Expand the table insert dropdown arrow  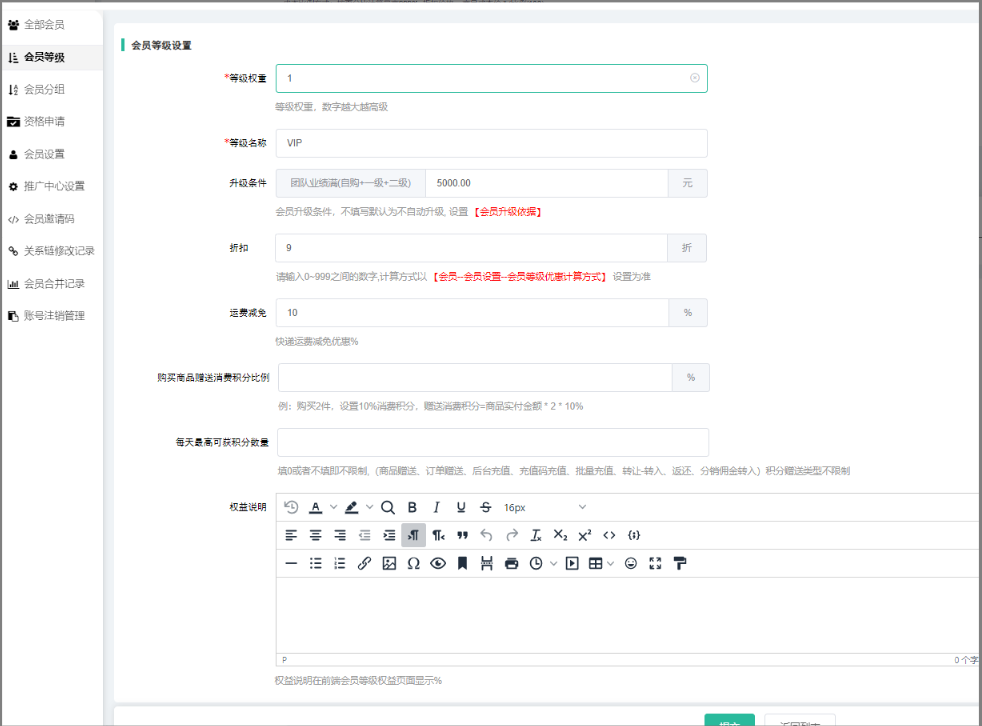611,563
